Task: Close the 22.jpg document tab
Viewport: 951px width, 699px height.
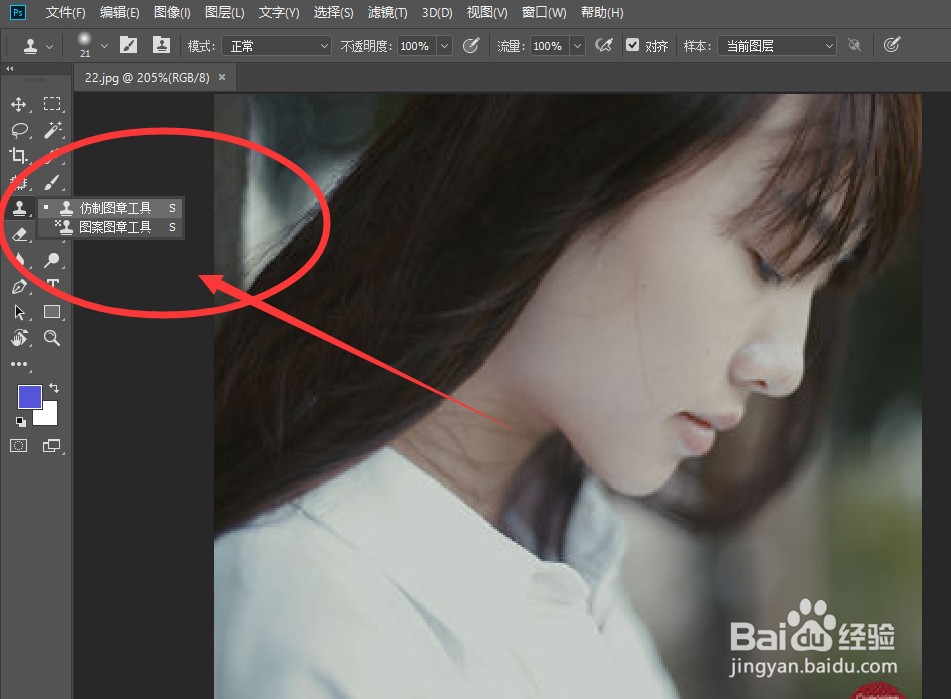Action: 222,77
